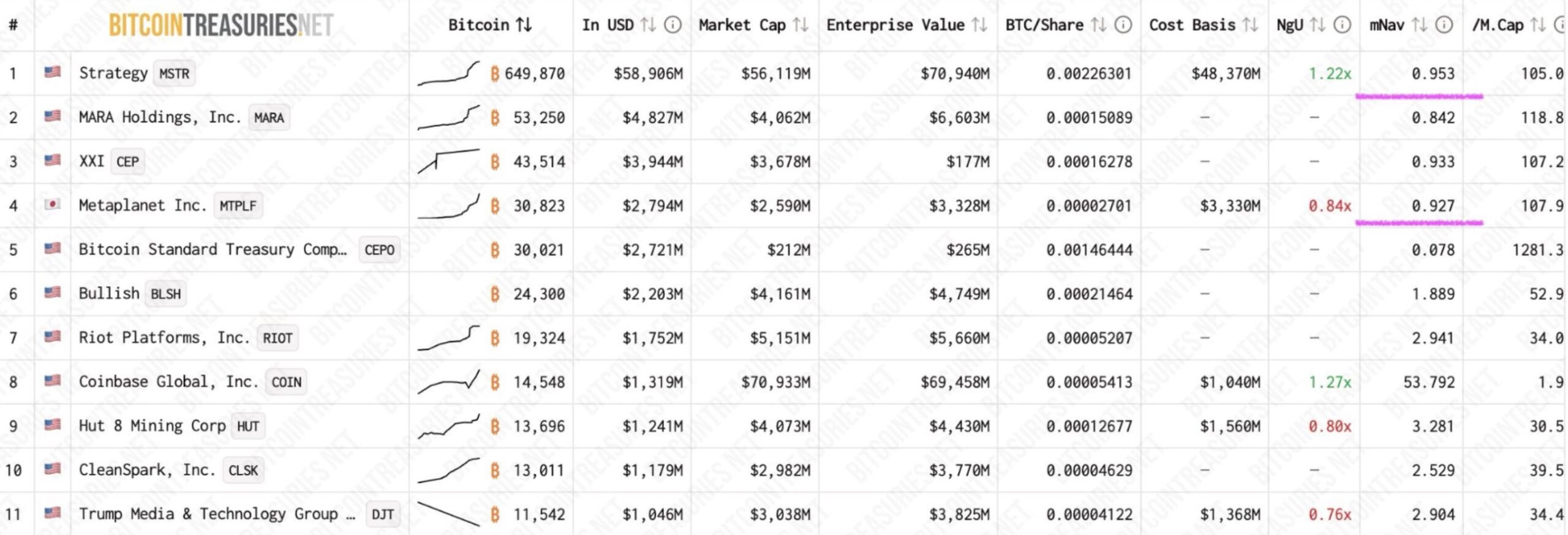Open the Strategy company link
Screen dimensions: 1568x535
click(113, 74)
